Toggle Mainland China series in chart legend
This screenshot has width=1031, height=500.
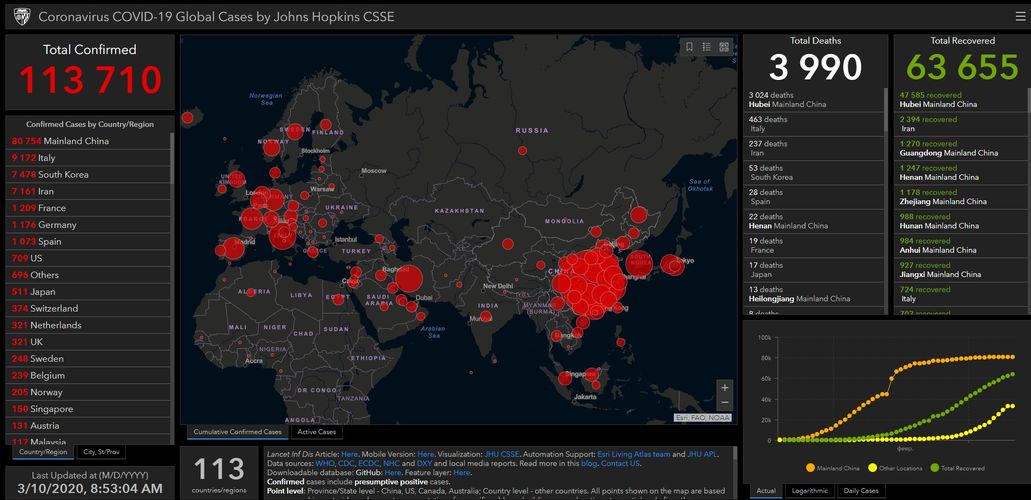point(836,467)
